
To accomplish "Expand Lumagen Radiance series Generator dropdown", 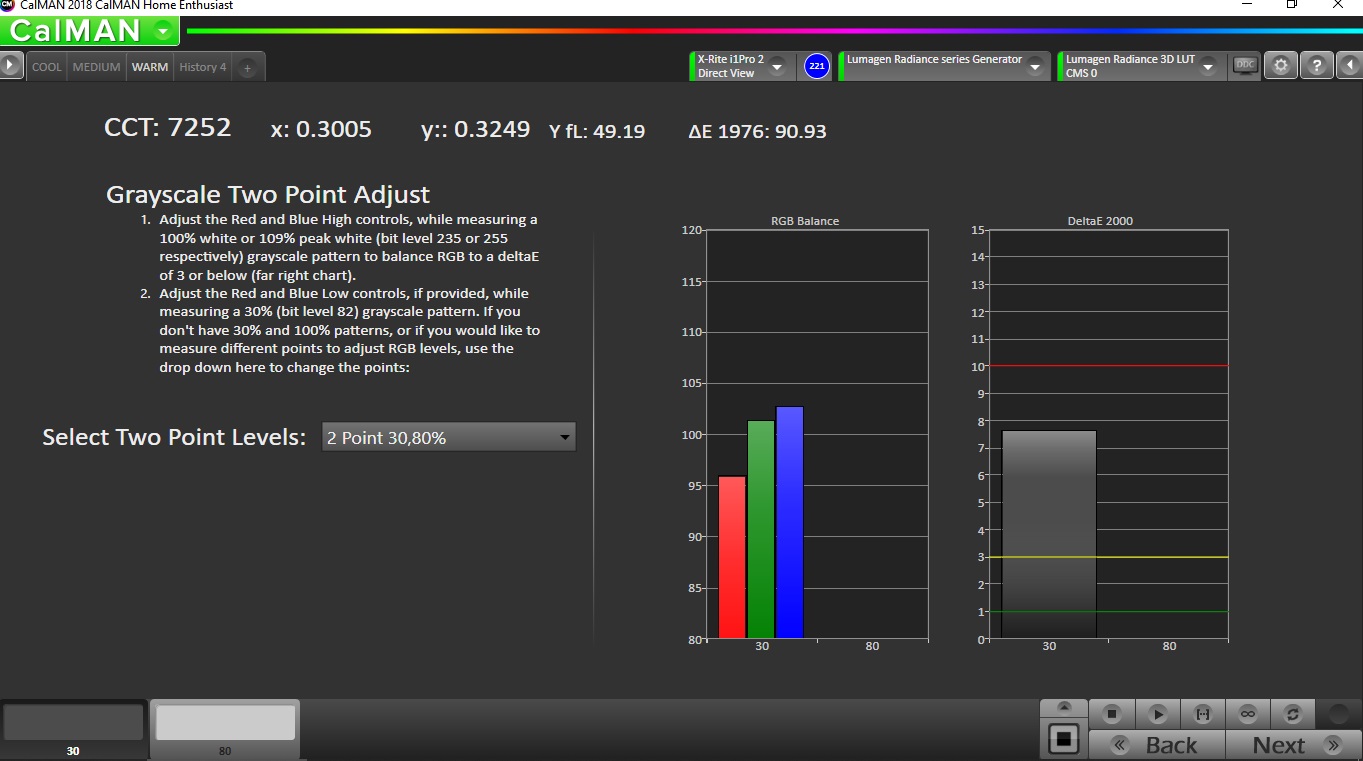I will (1036, 67).
